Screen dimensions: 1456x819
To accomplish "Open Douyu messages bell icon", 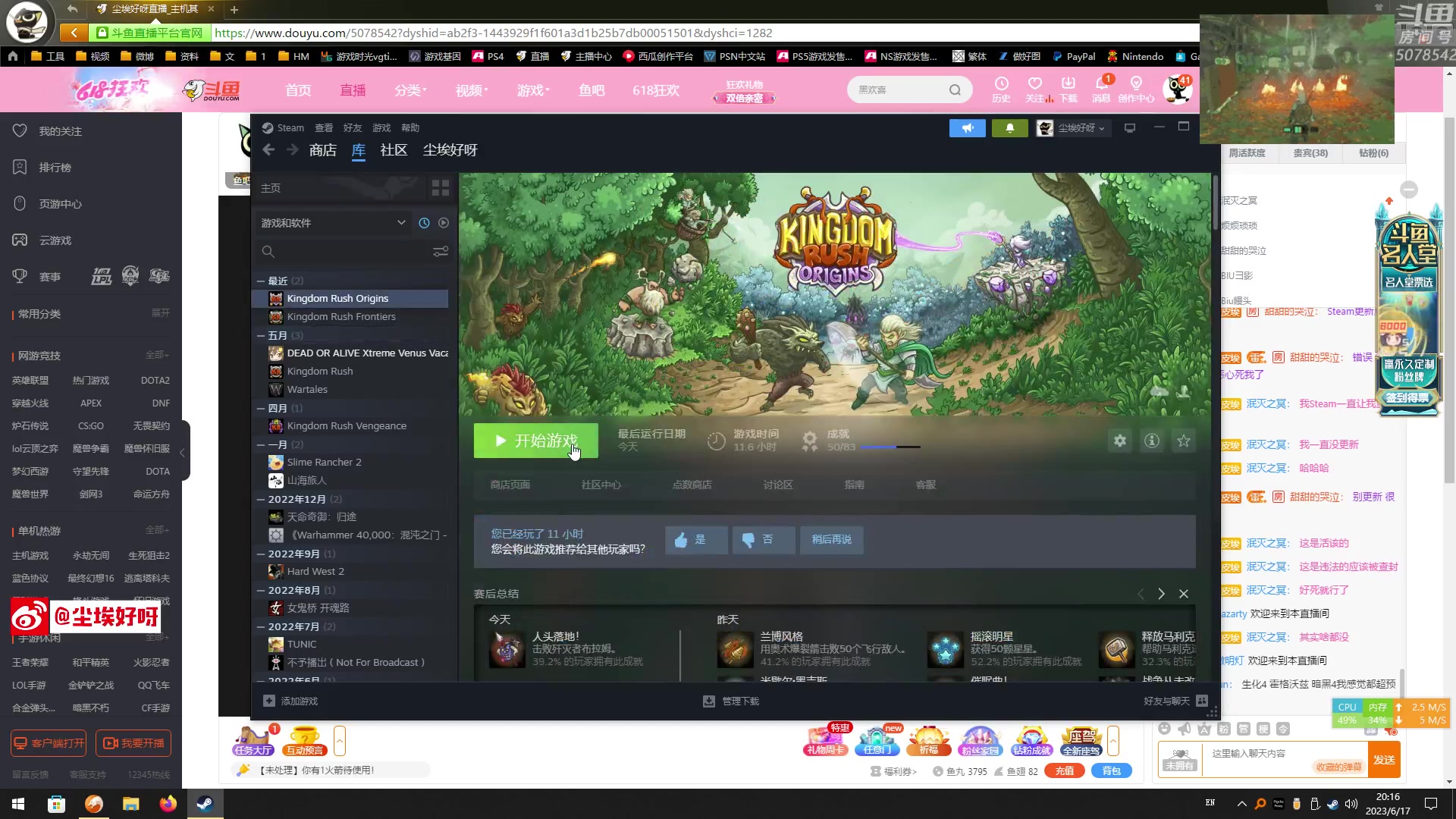I will (x=1101, y=89).
